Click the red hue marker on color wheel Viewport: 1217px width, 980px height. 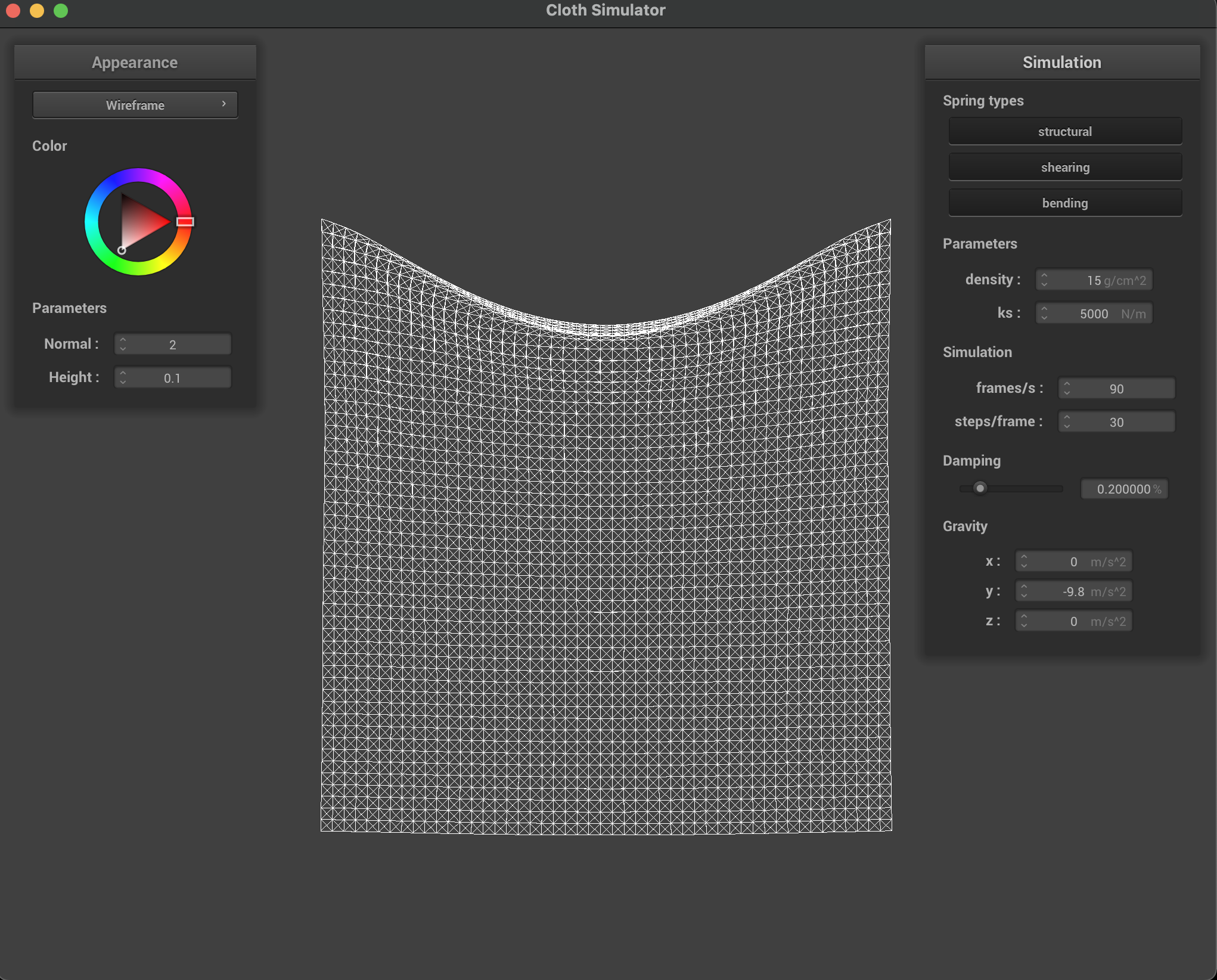point(185,222)
